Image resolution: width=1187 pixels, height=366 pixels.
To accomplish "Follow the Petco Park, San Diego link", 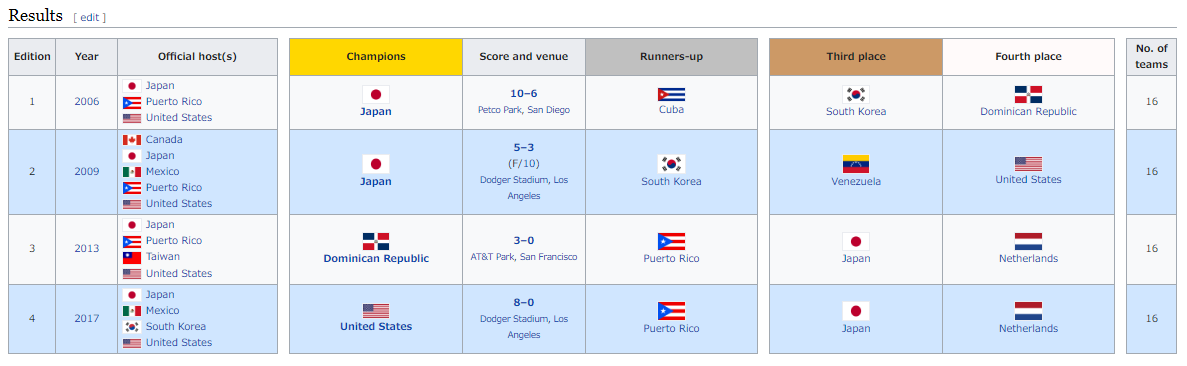I will [523, 110].
